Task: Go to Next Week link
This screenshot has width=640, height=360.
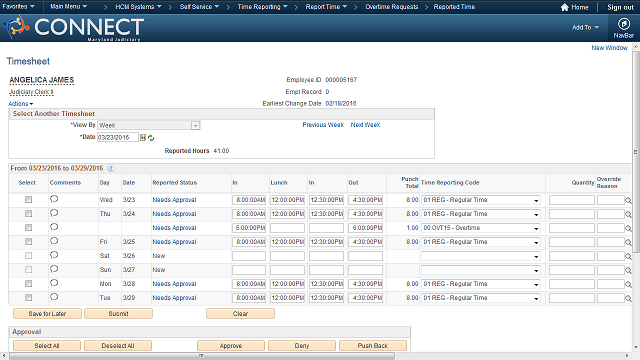Action: point(365,125)
